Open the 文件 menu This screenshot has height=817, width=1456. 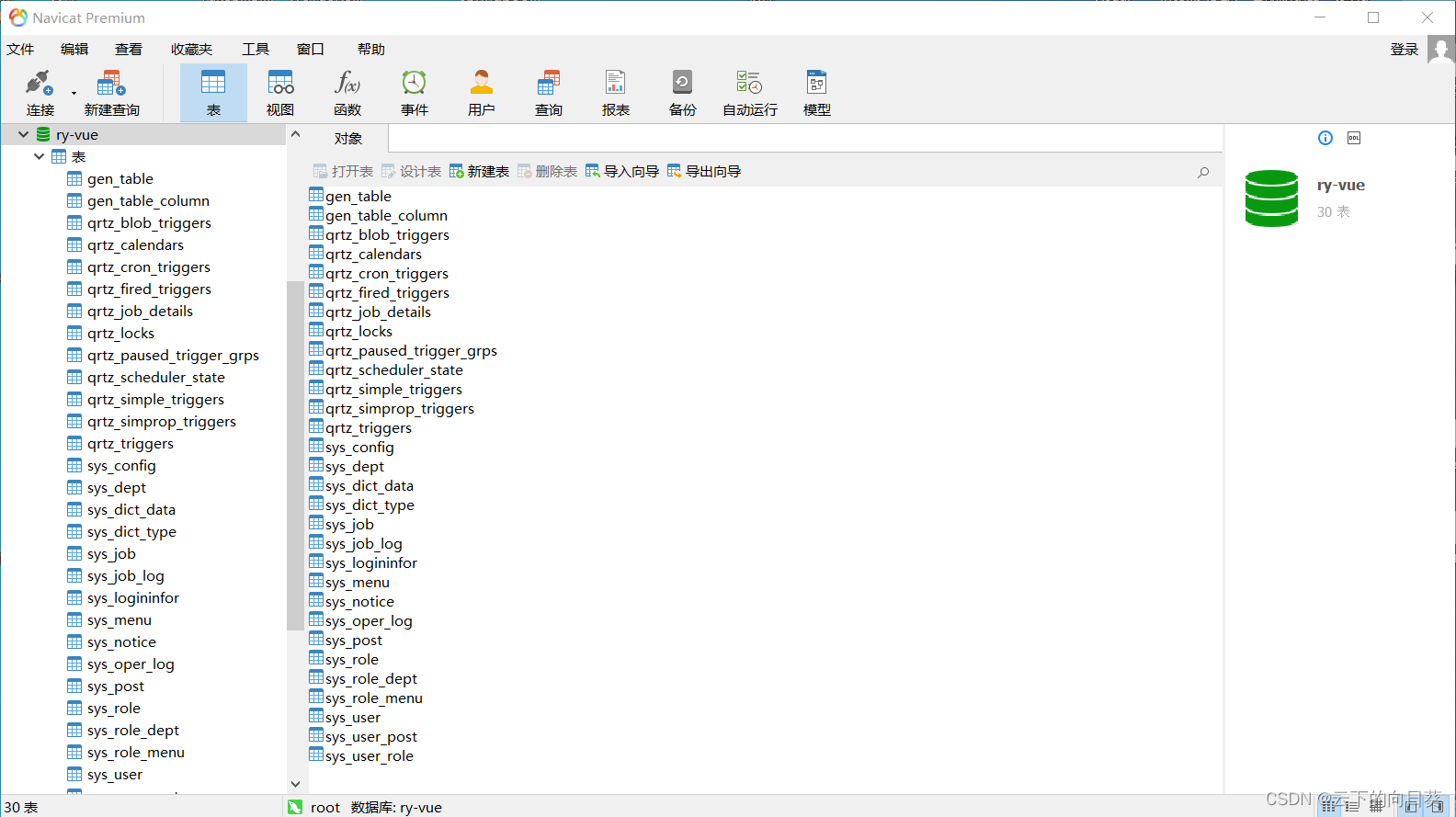tap(20, 50)
